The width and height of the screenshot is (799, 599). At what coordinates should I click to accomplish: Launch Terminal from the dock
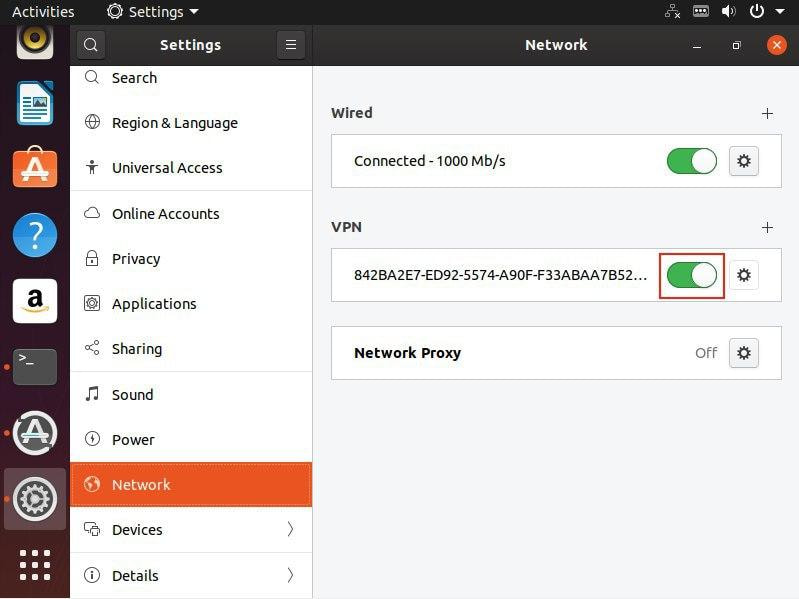pyautogui.click(x=35, y=367)
